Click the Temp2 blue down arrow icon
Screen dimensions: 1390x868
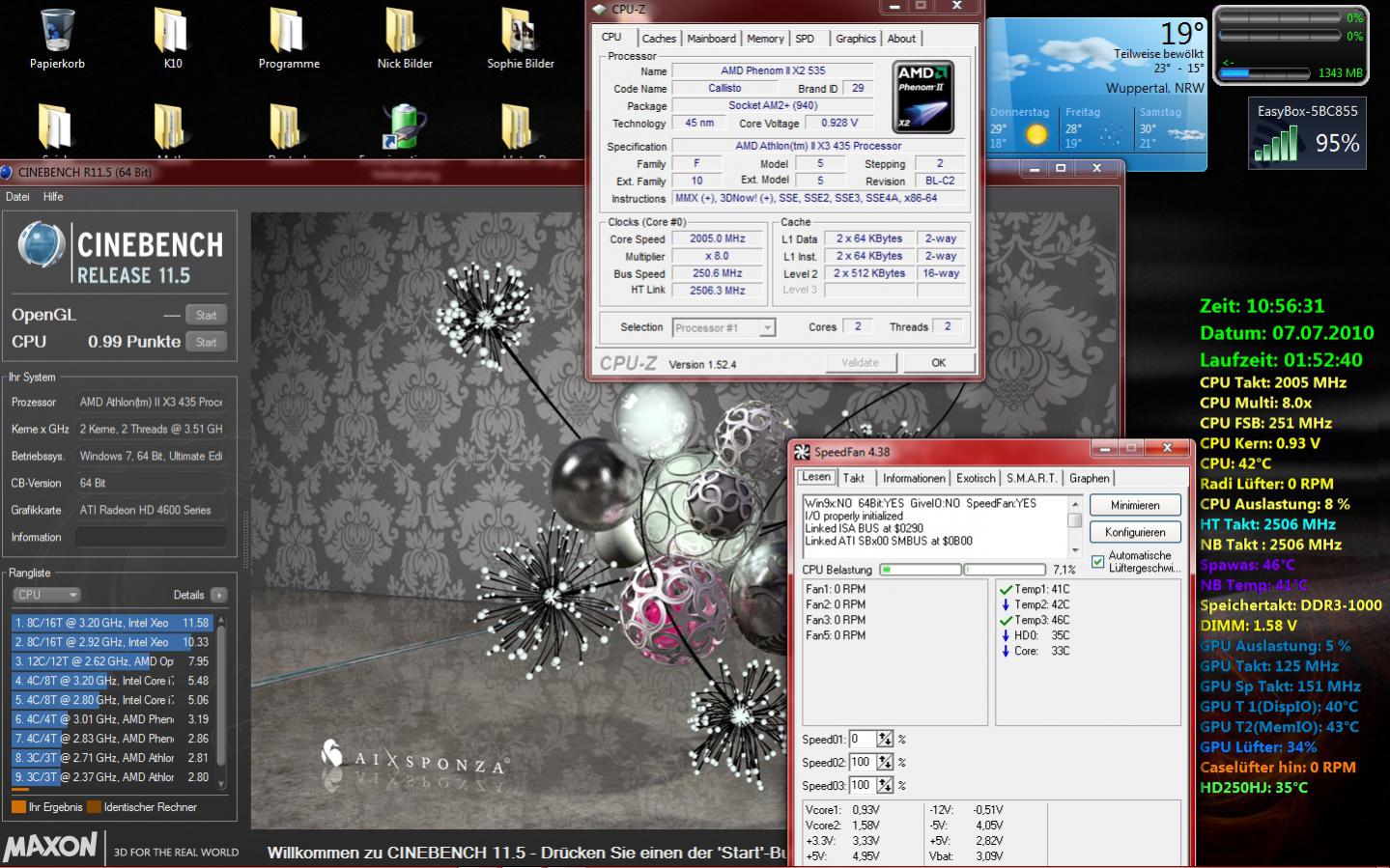click(x=1006, y=604)
